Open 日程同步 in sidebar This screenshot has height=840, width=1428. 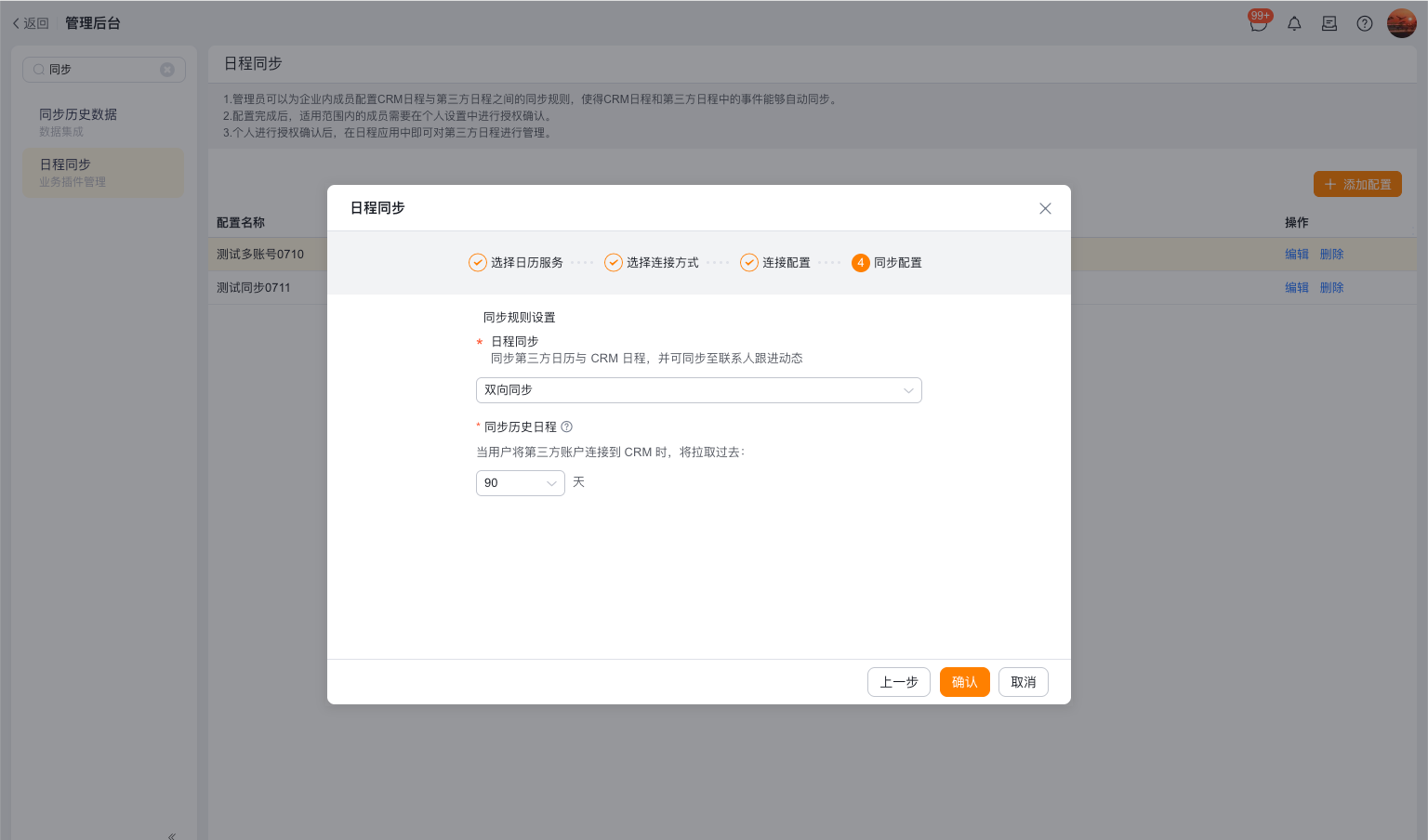click(x=103, y=172)
